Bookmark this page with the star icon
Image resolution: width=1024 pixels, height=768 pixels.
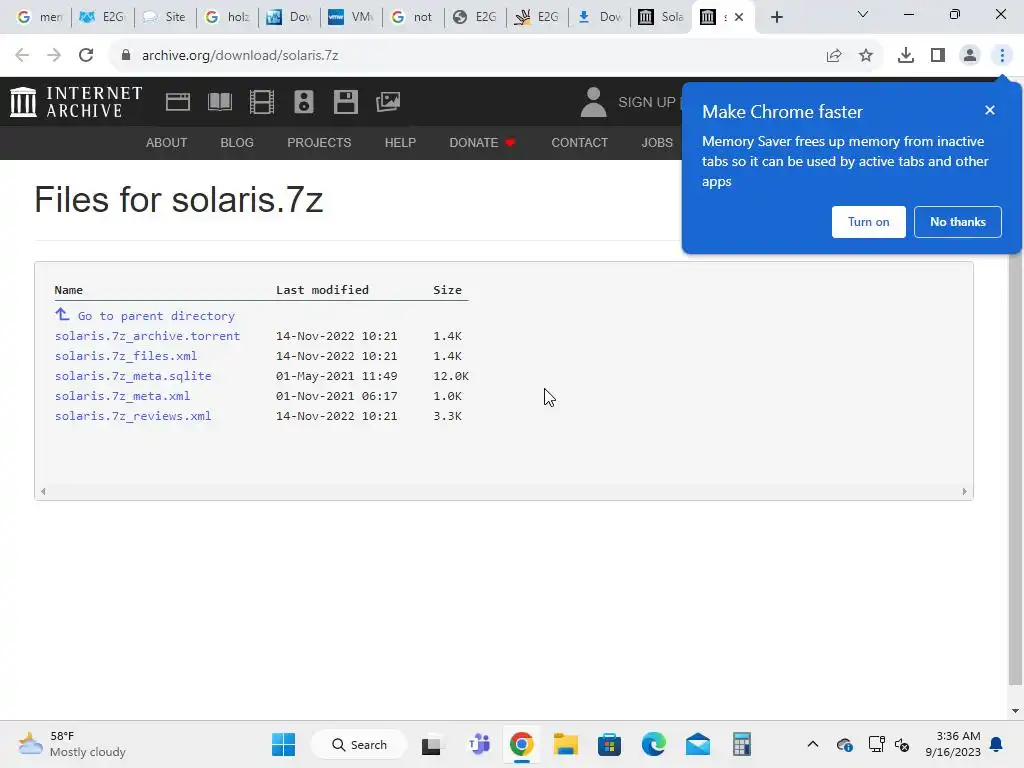coord(866,56)
